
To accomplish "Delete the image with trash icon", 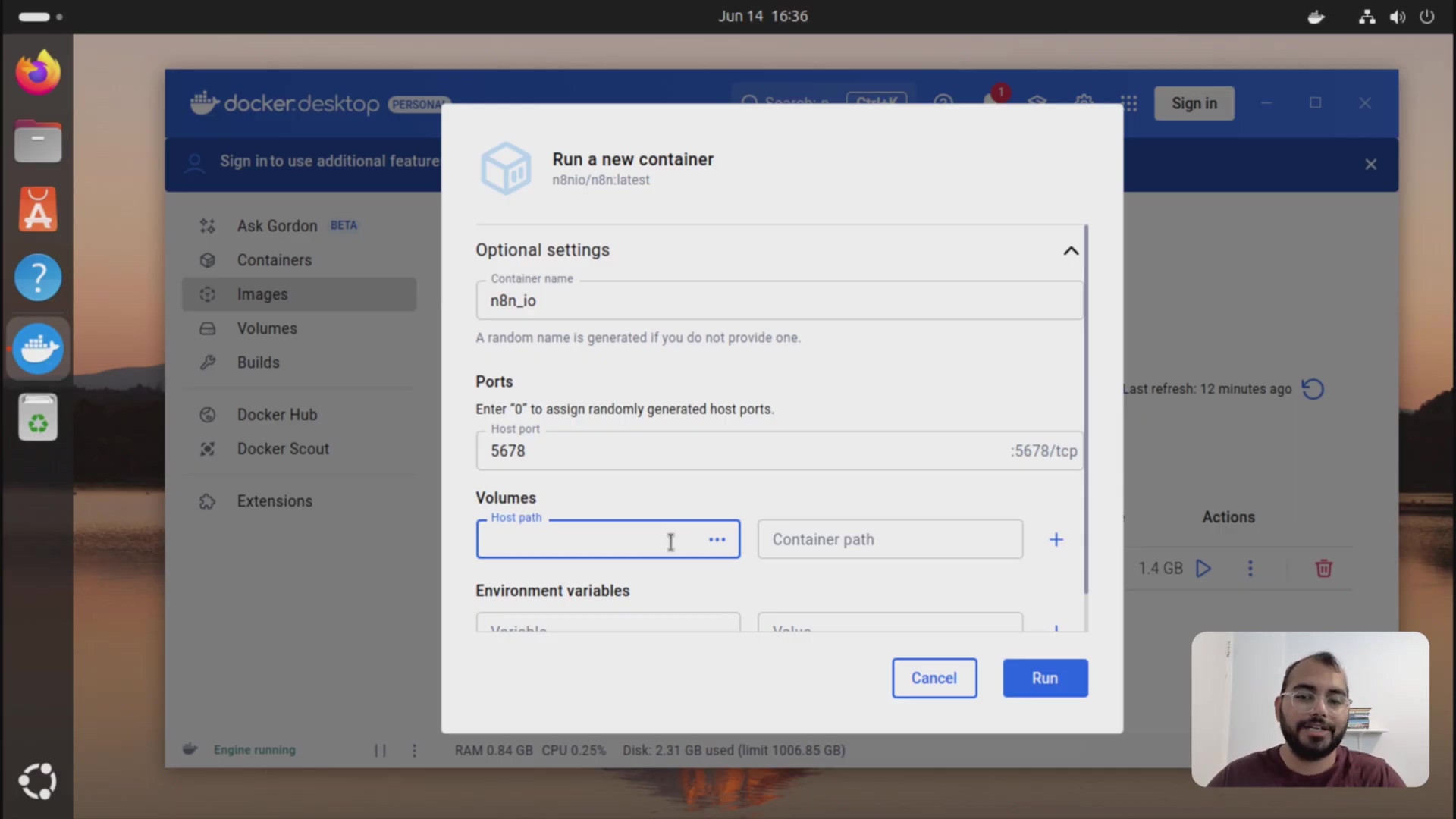I will [1324, 568].
